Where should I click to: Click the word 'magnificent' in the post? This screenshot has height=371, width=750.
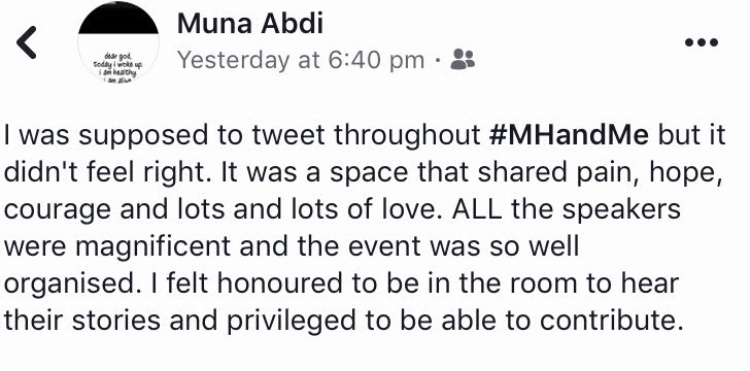click(x=153, y=247)
